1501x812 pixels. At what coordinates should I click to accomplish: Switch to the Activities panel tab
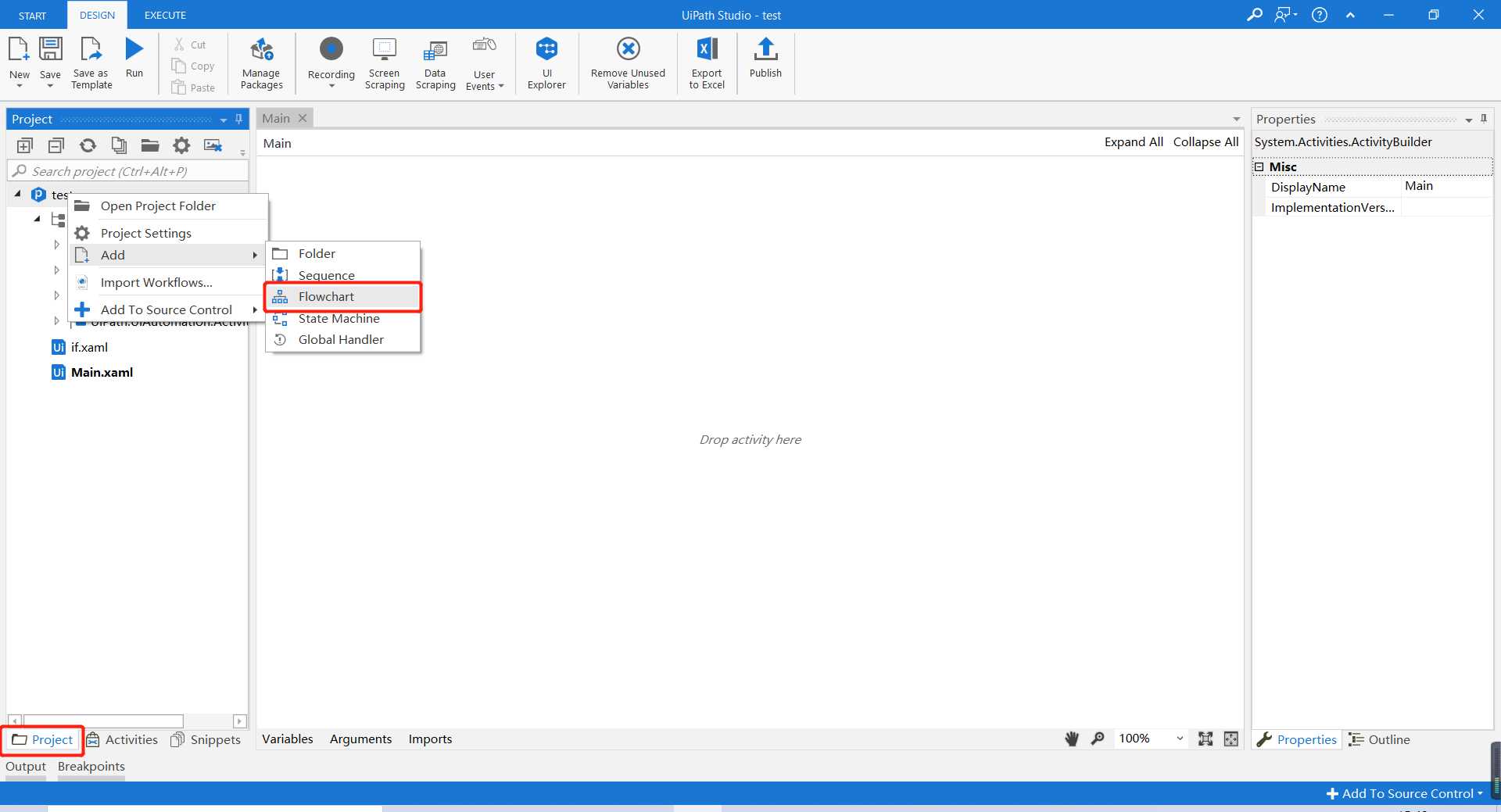coord(122,739)
